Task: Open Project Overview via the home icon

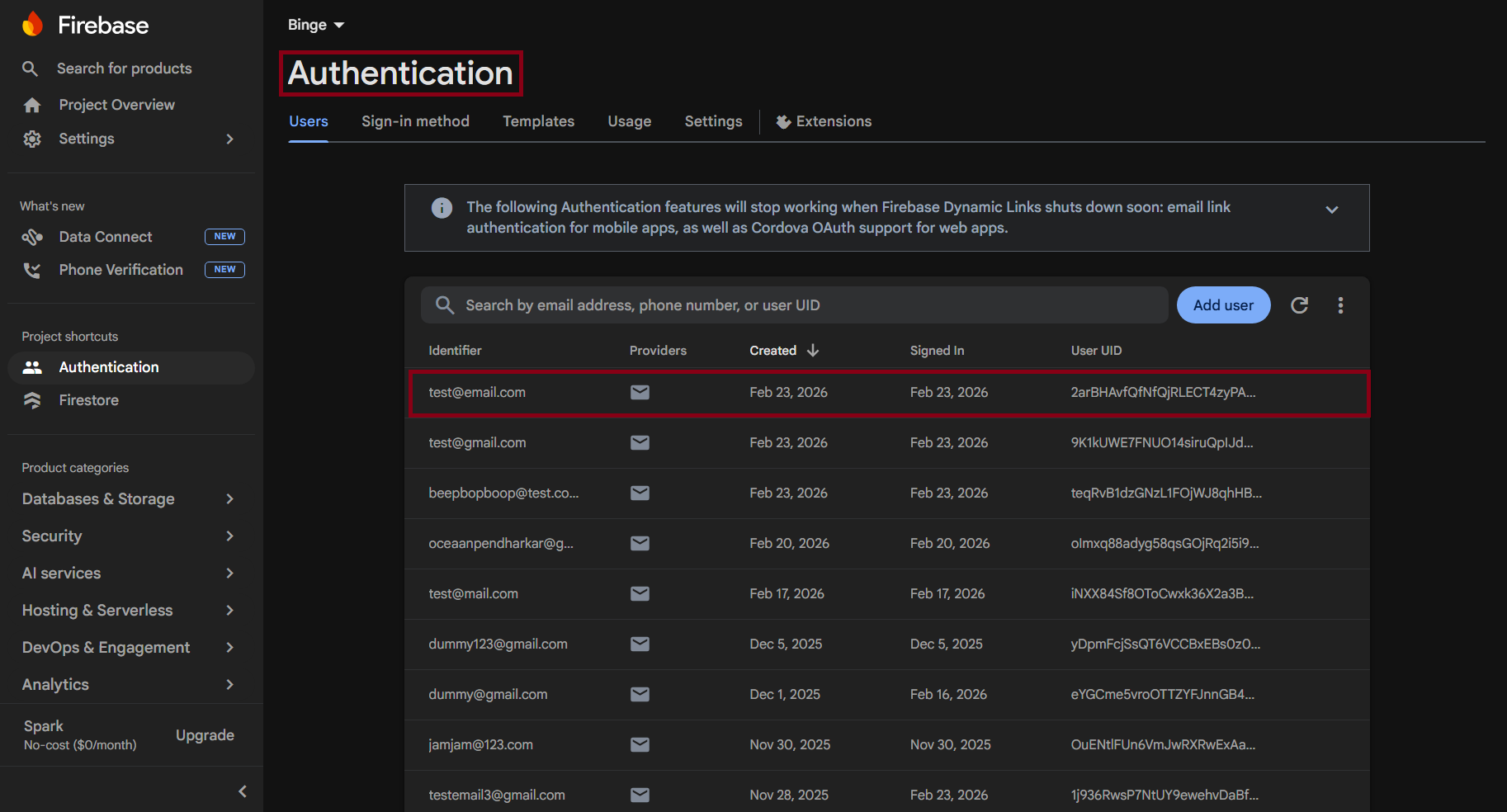Action: point(31,104)
